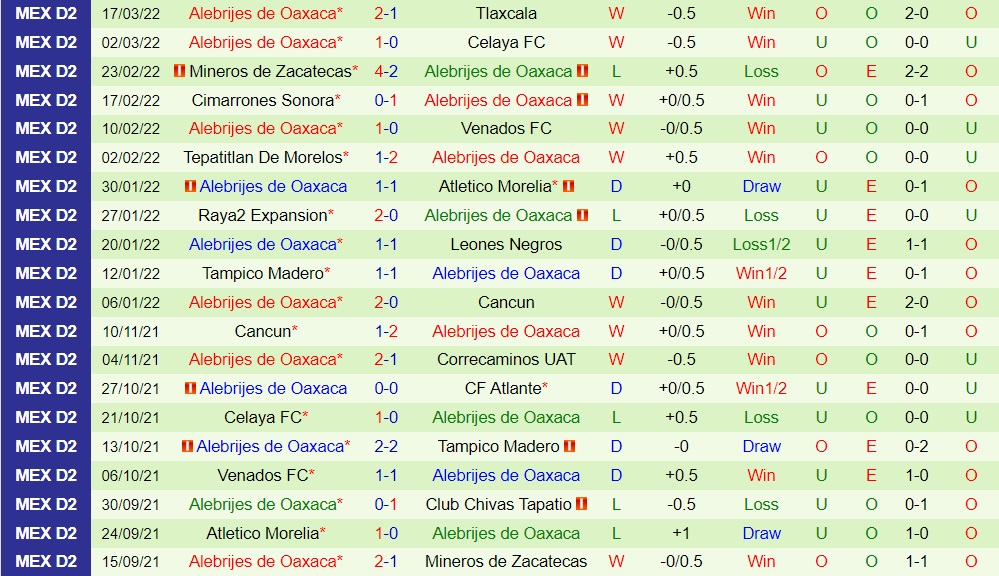Image resolution: width=999 pixels, height=576 pixels.
Task: Click red card icon in the 27/10/21 row
Action: tap(191, 389)
